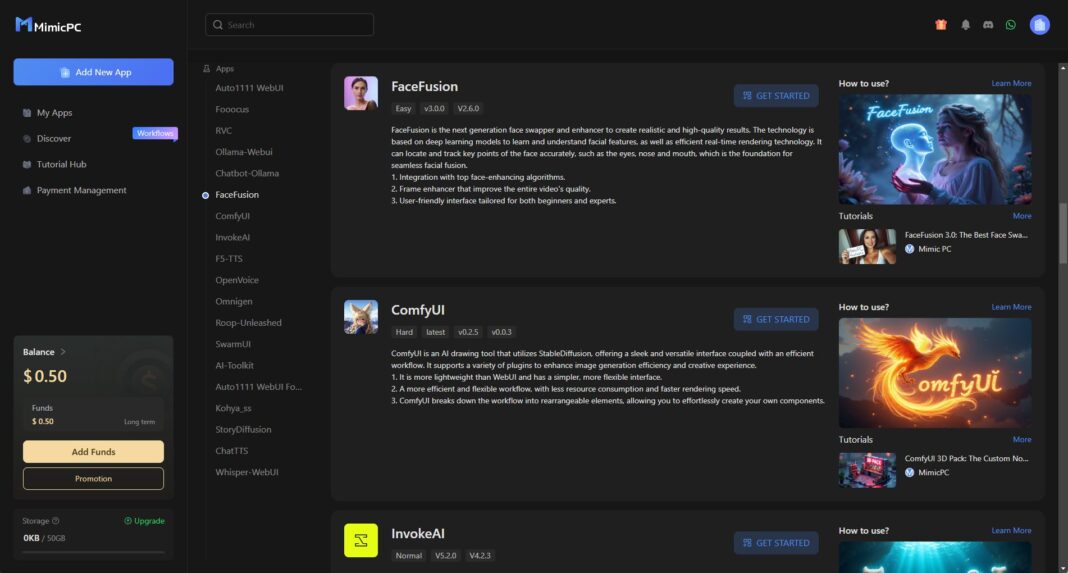This screenshot has height=573, width=1068.
Task: Open the WhatsApp icon in header
Action: (x=1011, y=25)
